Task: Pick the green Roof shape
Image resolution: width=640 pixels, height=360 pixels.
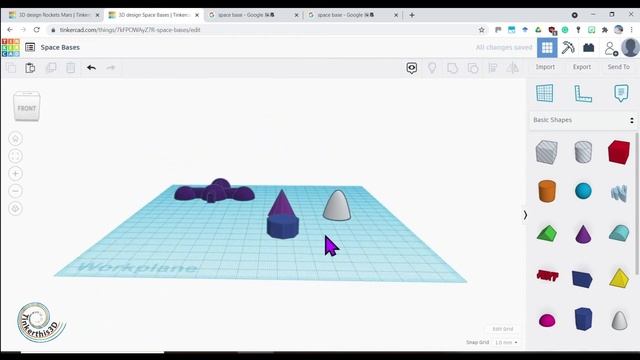Action: [x=547, y=234]
